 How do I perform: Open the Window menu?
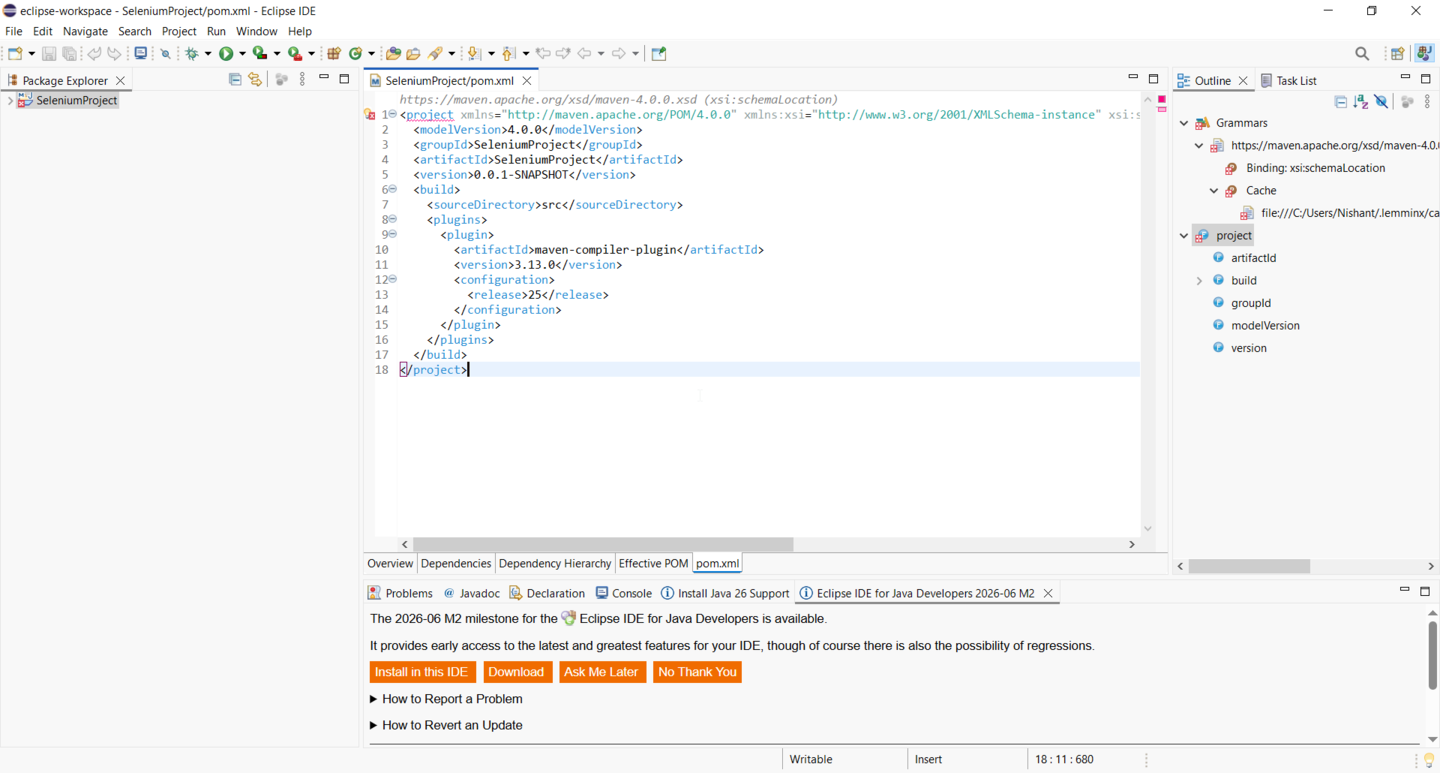(257, 31)
